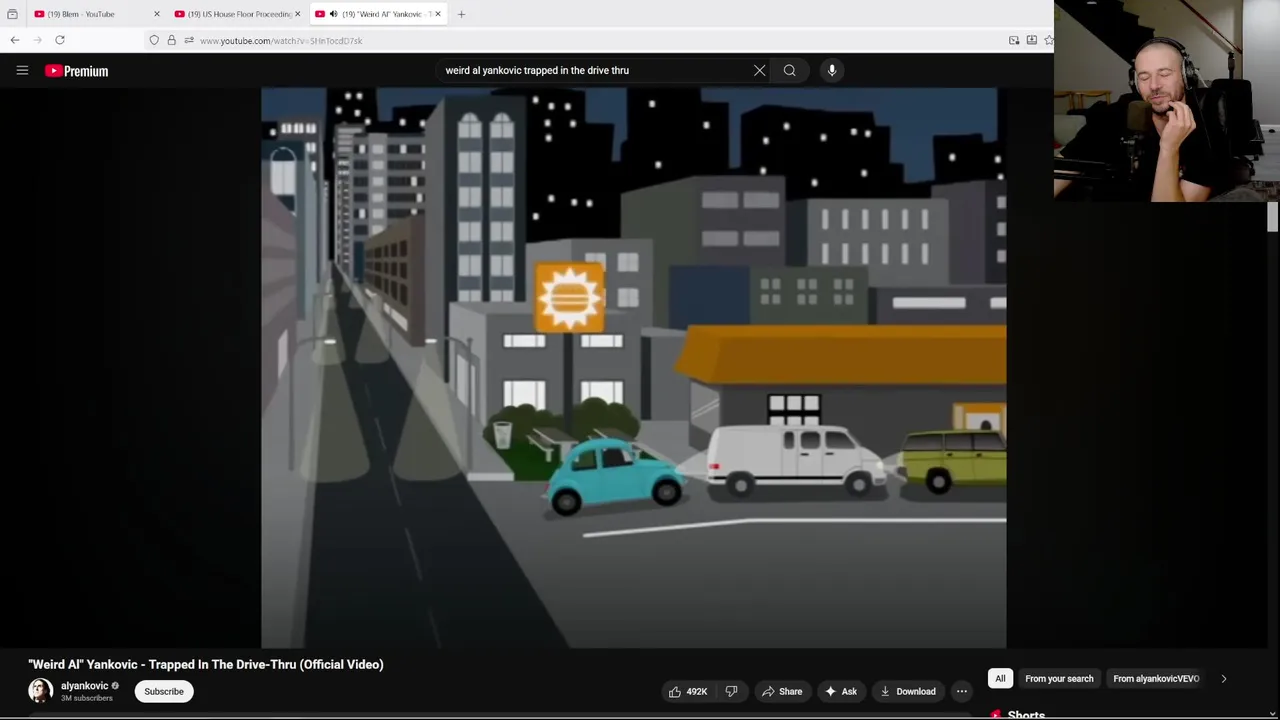Go back to the previous page
The width and height of the screenshot is (1280, 720).
click(x=15, y=40)
